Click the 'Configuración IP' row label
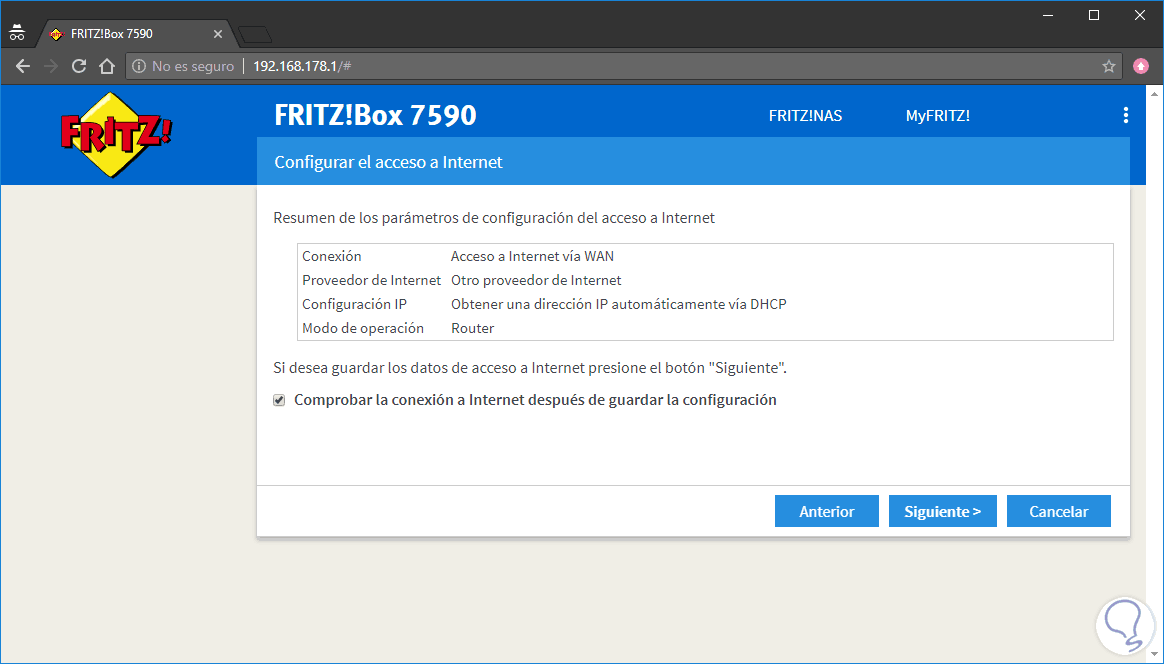The image size is (1164, 664). coord(354,304)
